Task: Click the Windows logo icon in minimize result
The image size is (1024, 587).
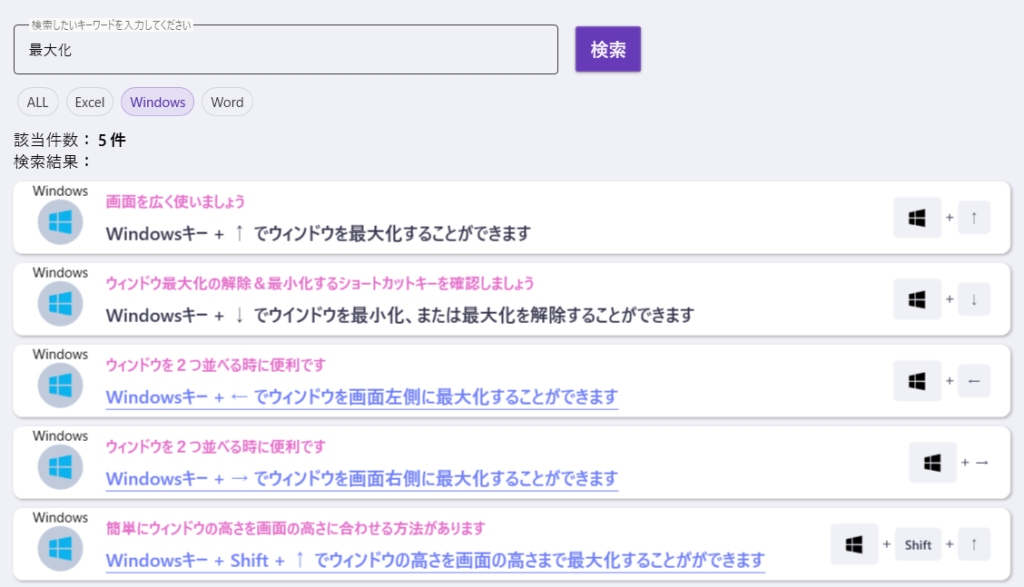Action: (x=60, y=304)
